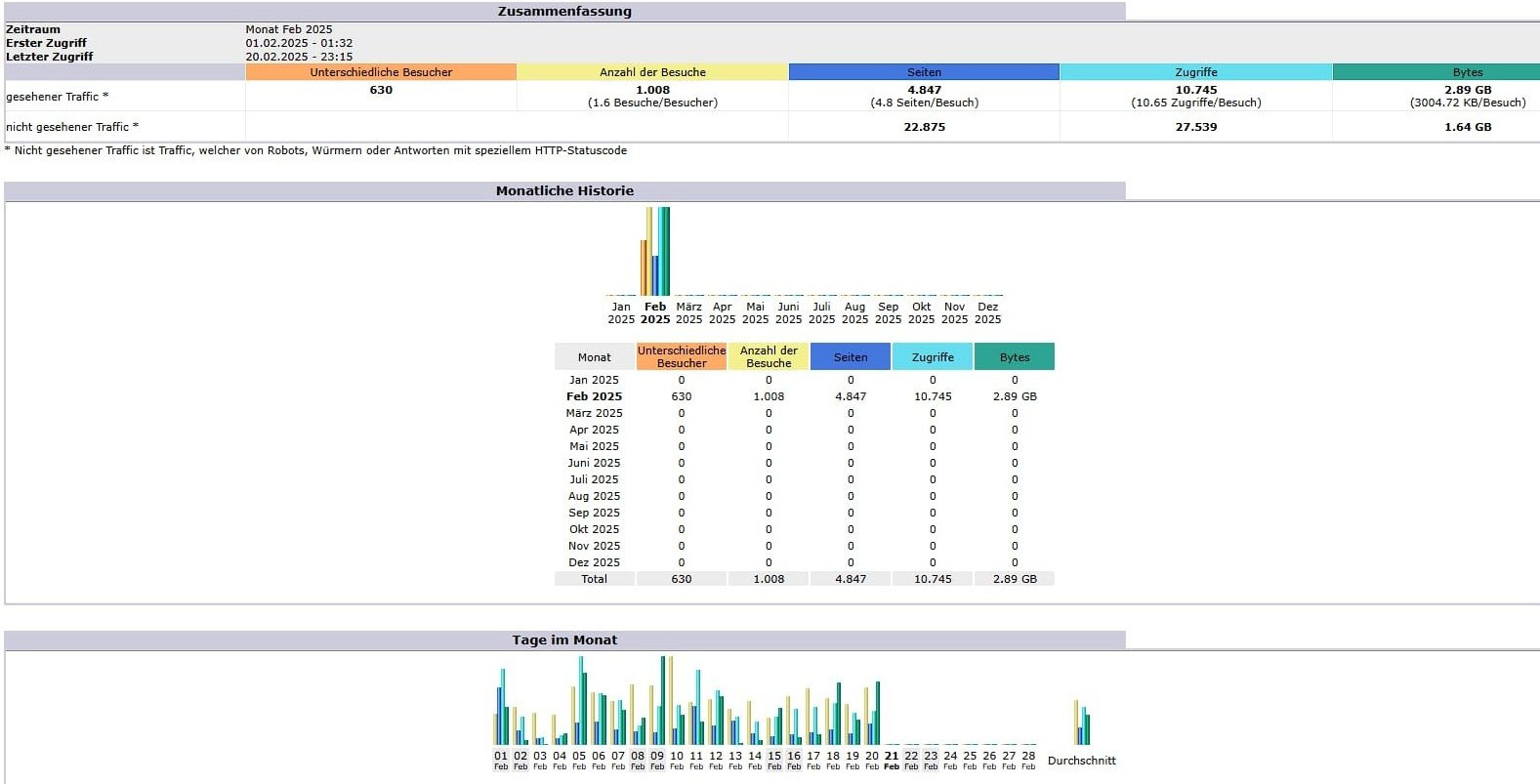Click the Zusammenfassung section title

click(564, 12)
